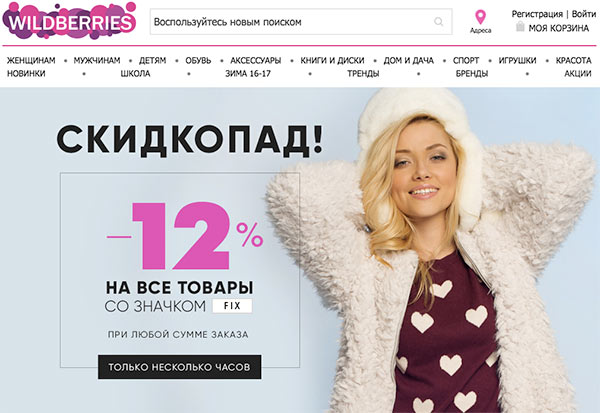The height and width of the screenshot is (413, 600).
Task: Open the Регистрация link
Action: [x=537, y=14]
